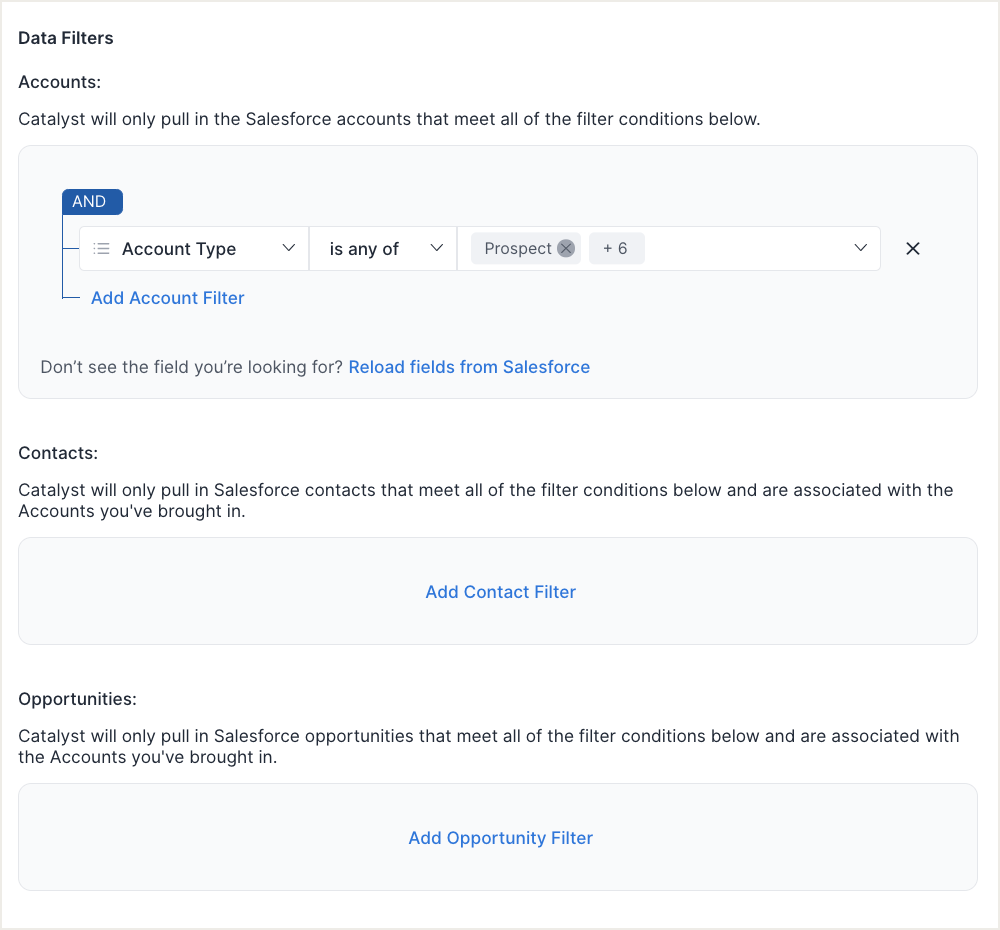Delete the Account Type filter row
Viewport: 1000px width, 930px height.
point(912,249)
